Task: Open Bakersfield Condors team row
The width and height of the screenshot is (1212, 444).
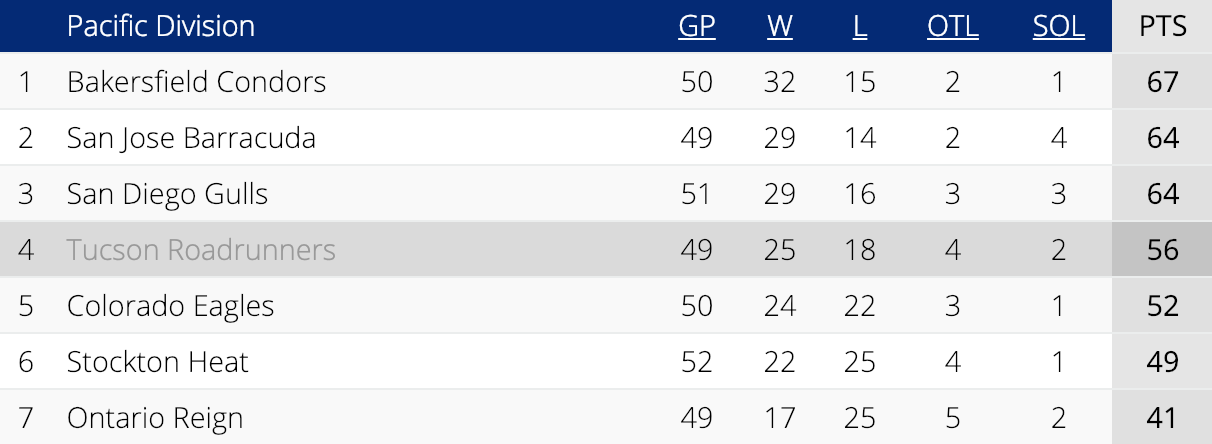Action: tap(606, 81)
